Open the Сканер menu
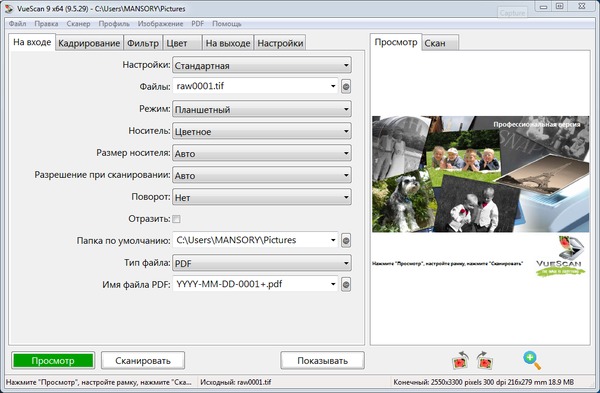 [78, 24]
